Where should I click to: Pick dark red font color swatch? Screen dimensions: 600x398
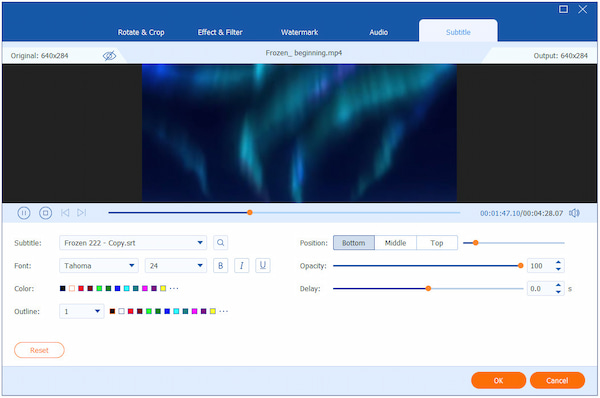click(90, 288)
